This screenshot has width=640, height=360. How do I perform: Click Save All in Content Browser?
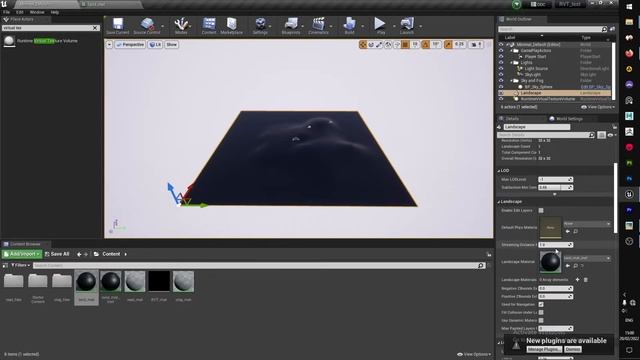tap(57, 254)
